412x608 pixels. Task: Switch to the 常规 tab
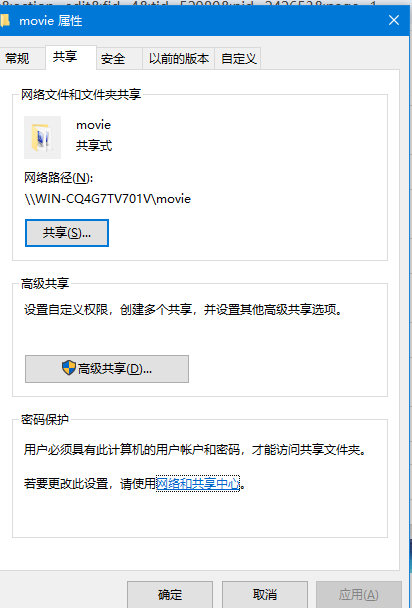tap(17, 59)
